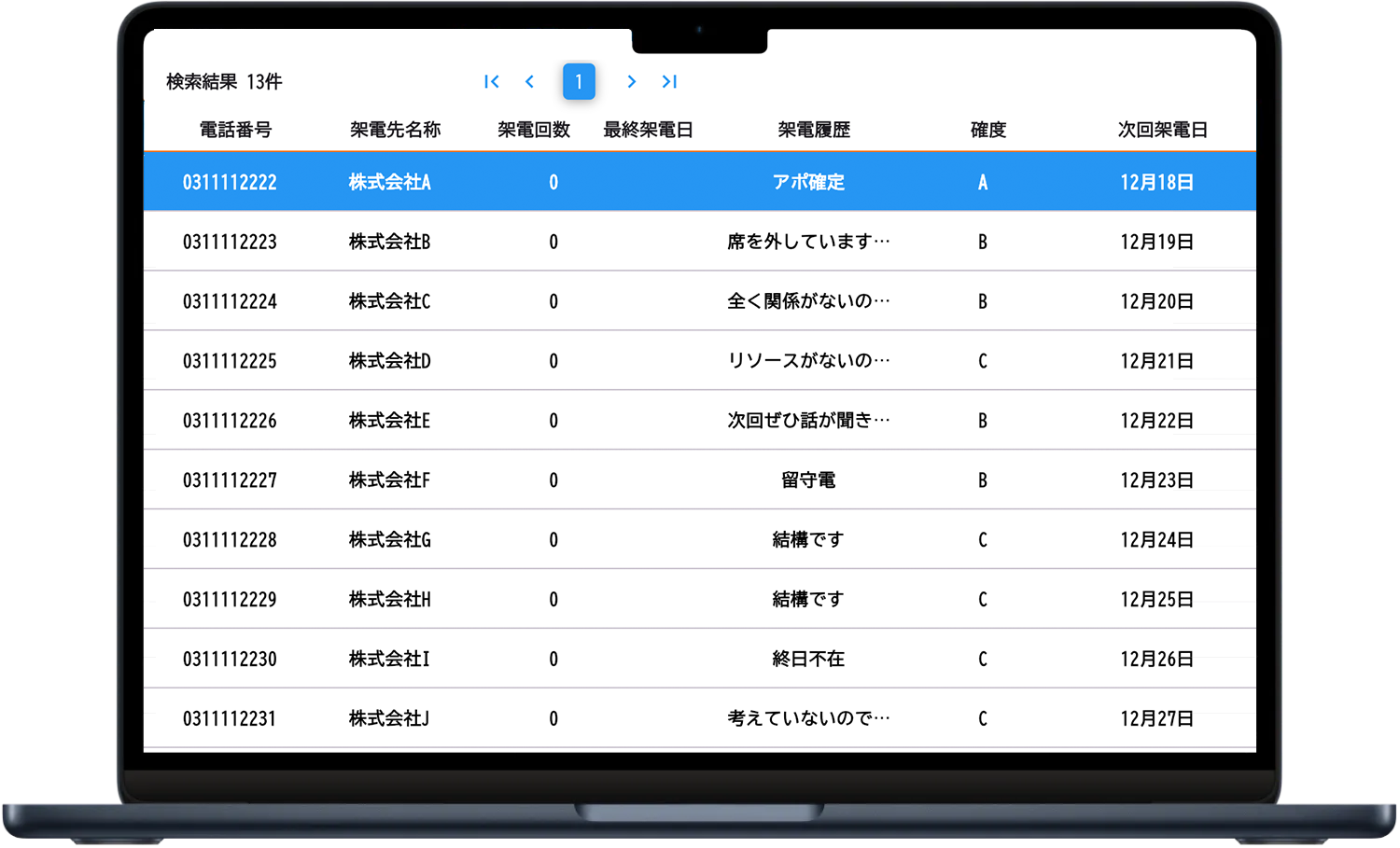Select the 株式会社E cell
Viewport: 1400px width, 848px height.
390,422
